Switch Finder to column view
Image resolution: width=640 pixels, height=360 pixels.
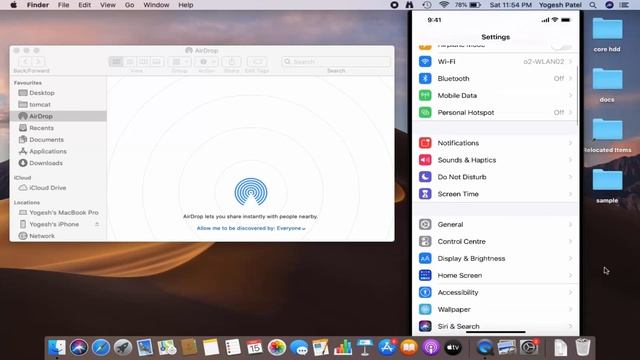coord(143,62)
